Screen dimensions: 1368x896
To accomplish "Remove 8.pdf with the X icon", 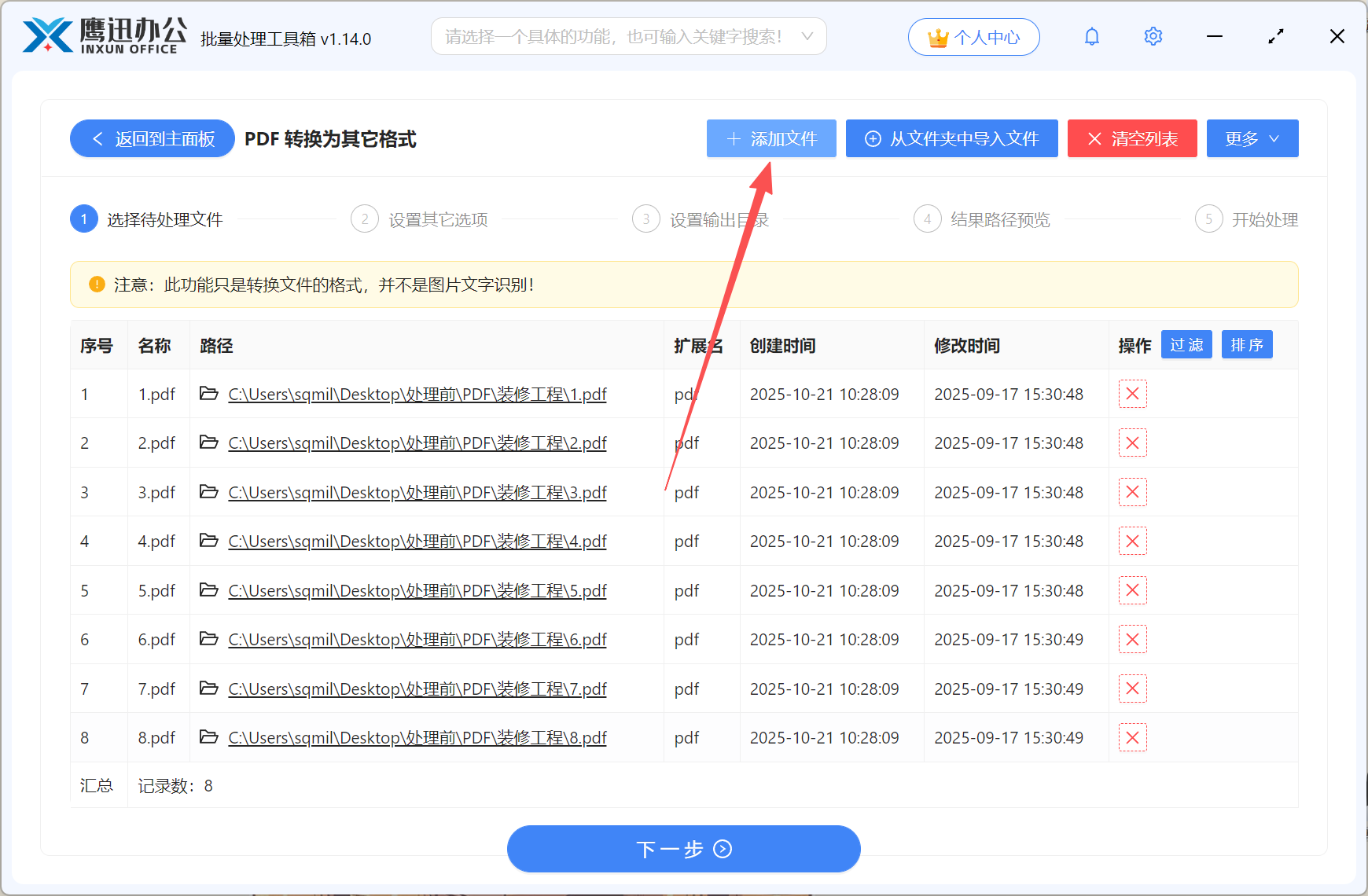I will tap(1132, 737).
